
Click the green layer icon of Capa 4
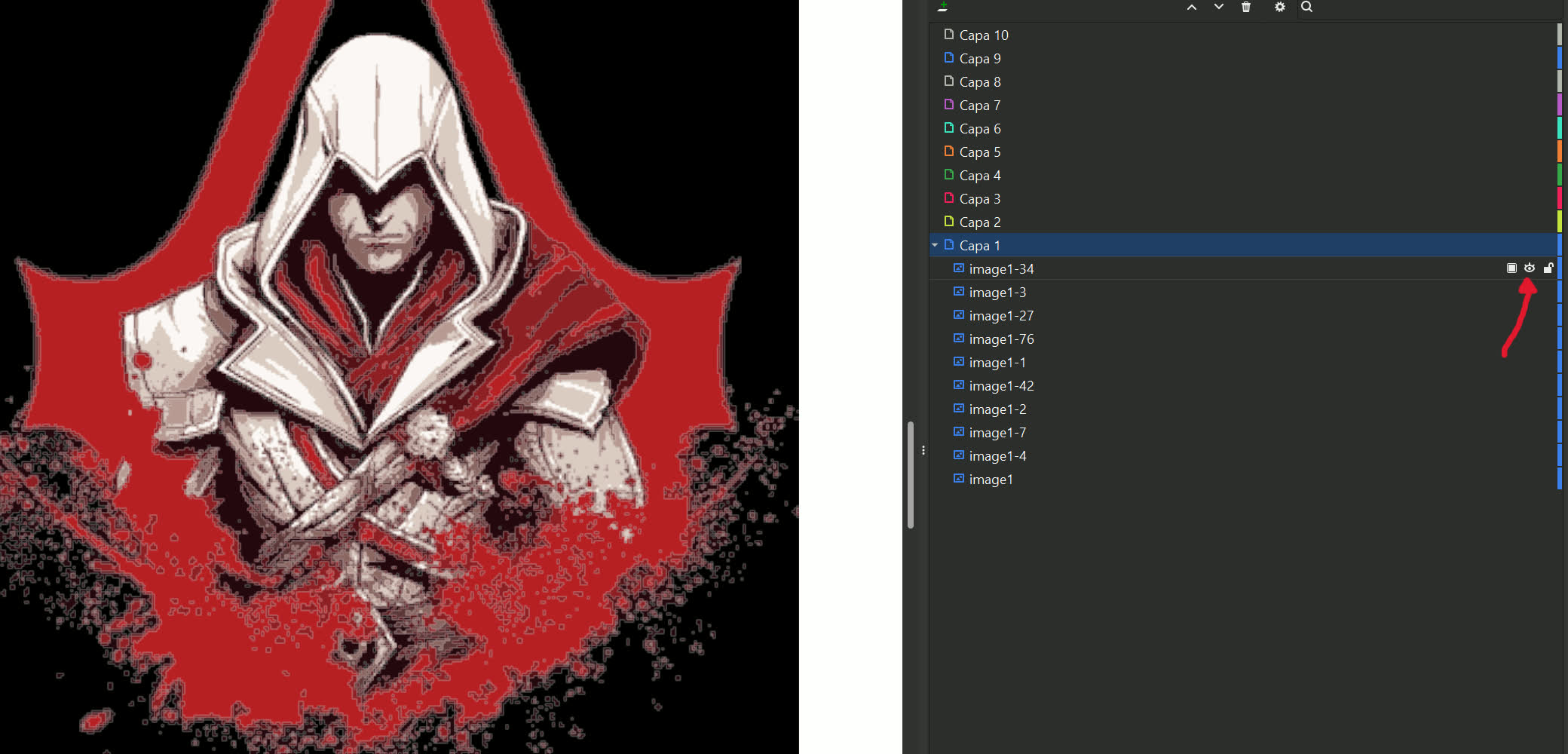[949, 174]
